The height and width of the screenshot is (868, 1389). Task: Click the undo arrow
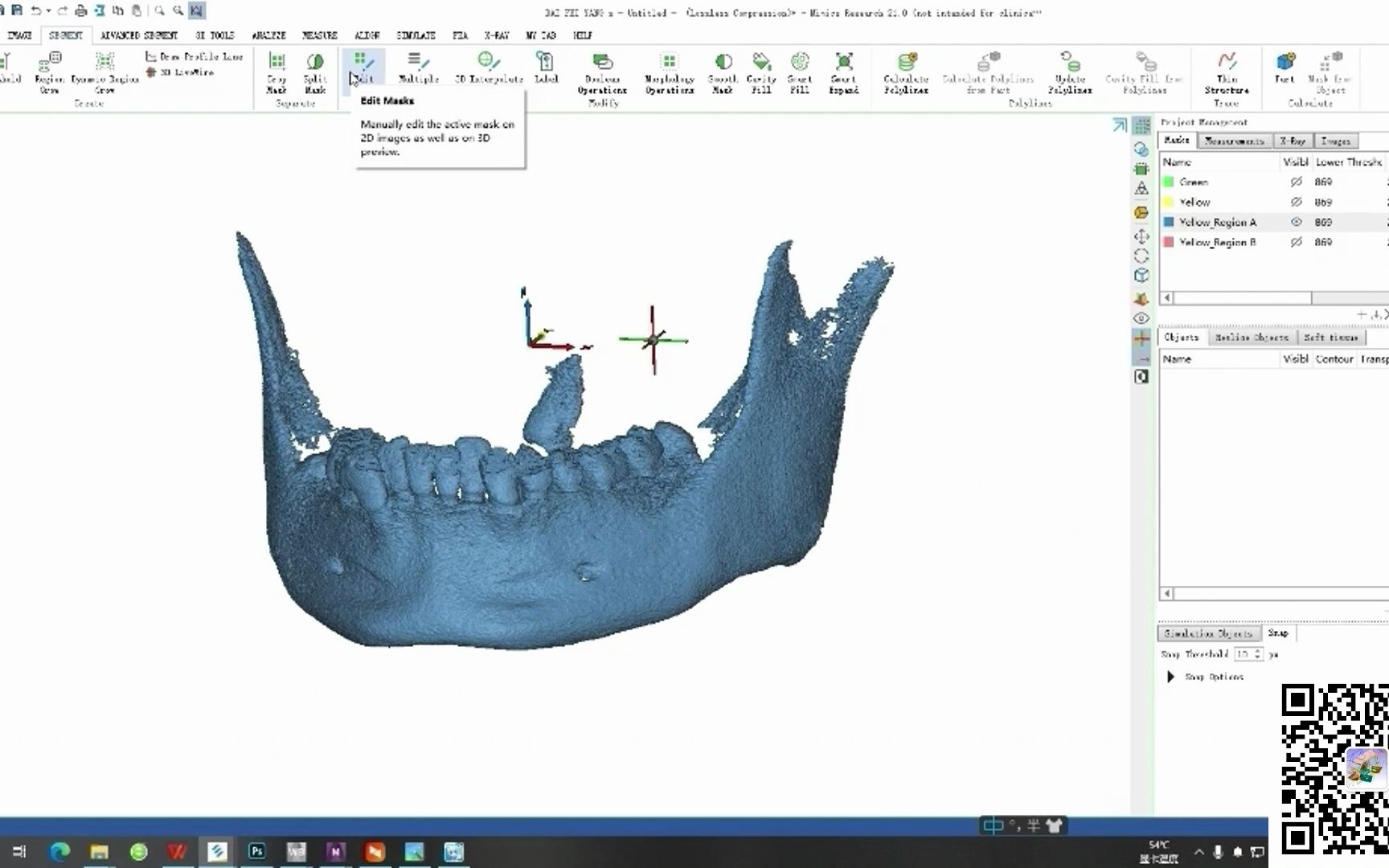(x=35, y=10)
